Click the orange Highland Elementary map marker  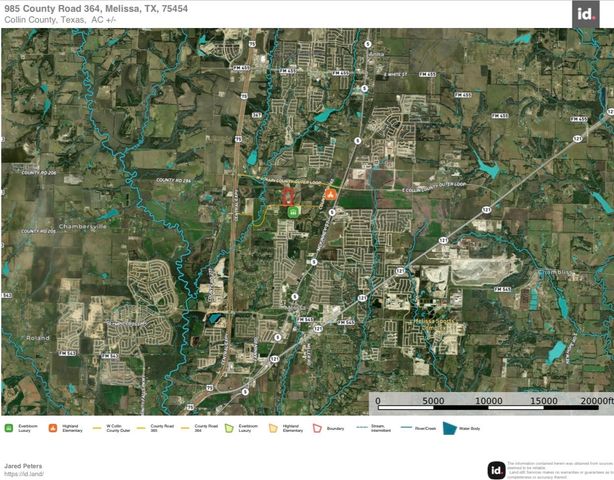pos(331,194)
